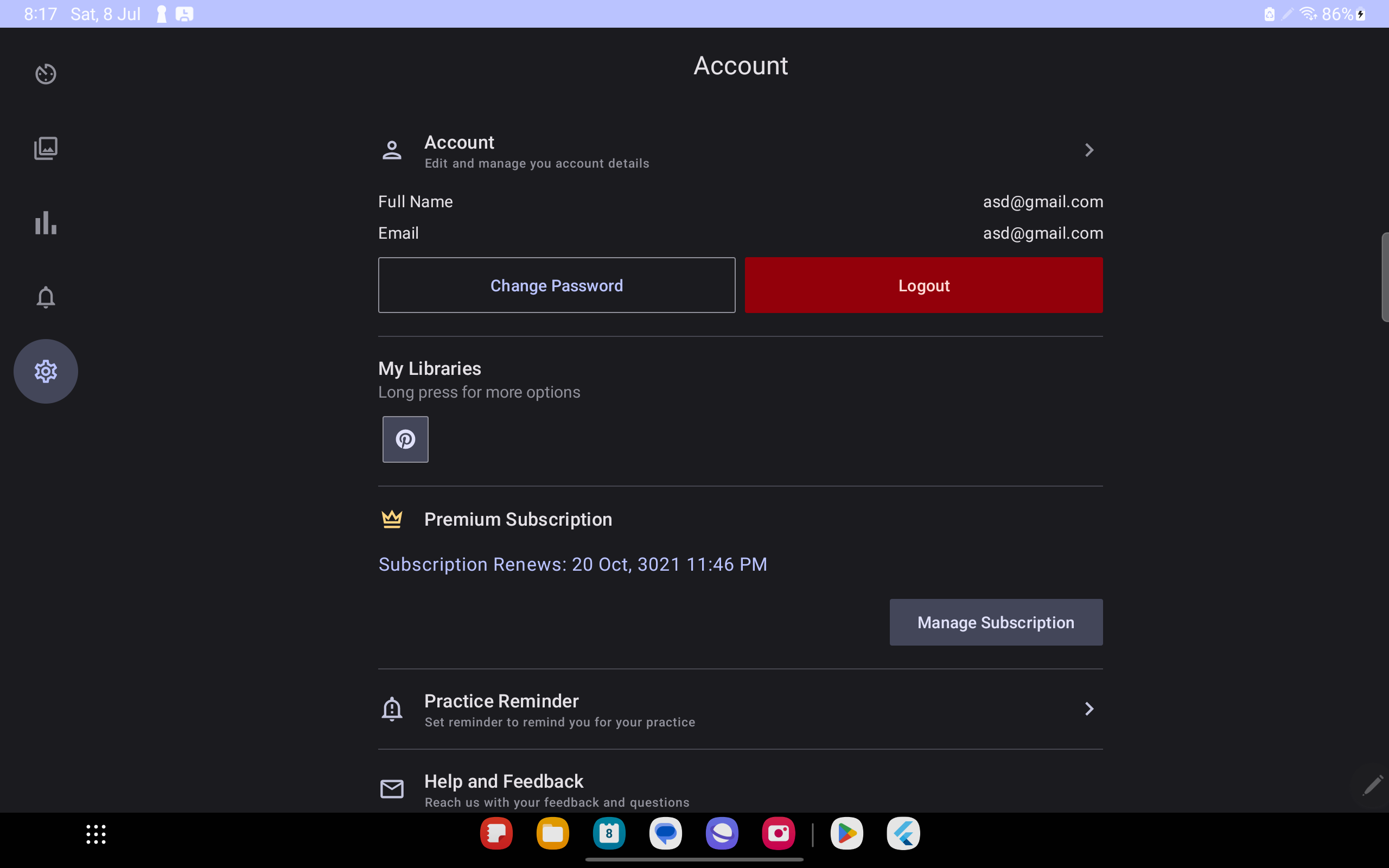Tap the Account page title
The height and width of the screenshot is (868, 1389).
[741, 66]
